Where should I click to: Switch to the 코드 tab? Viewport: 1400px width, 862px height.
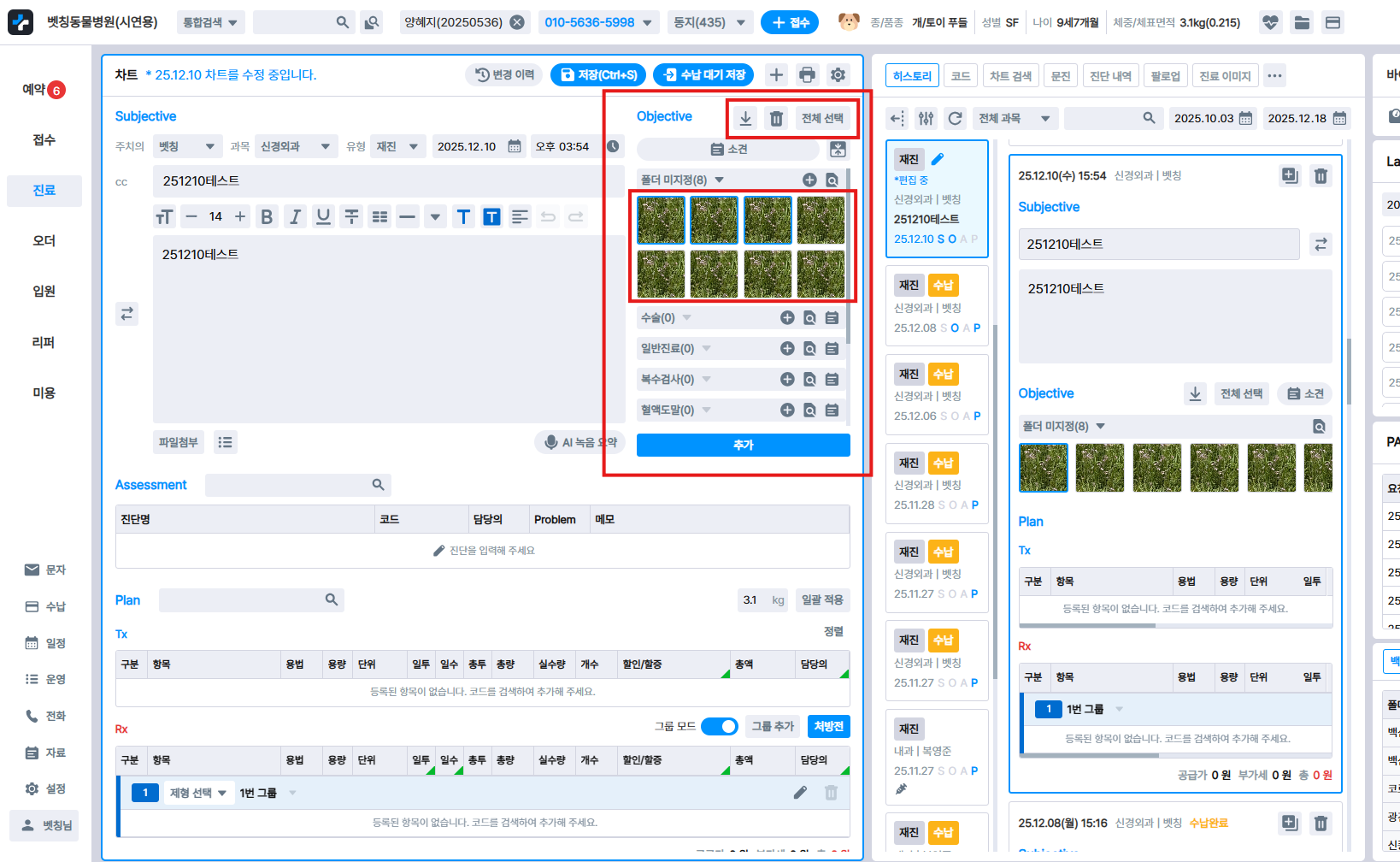pyautogui.click(x=961, y=75)
